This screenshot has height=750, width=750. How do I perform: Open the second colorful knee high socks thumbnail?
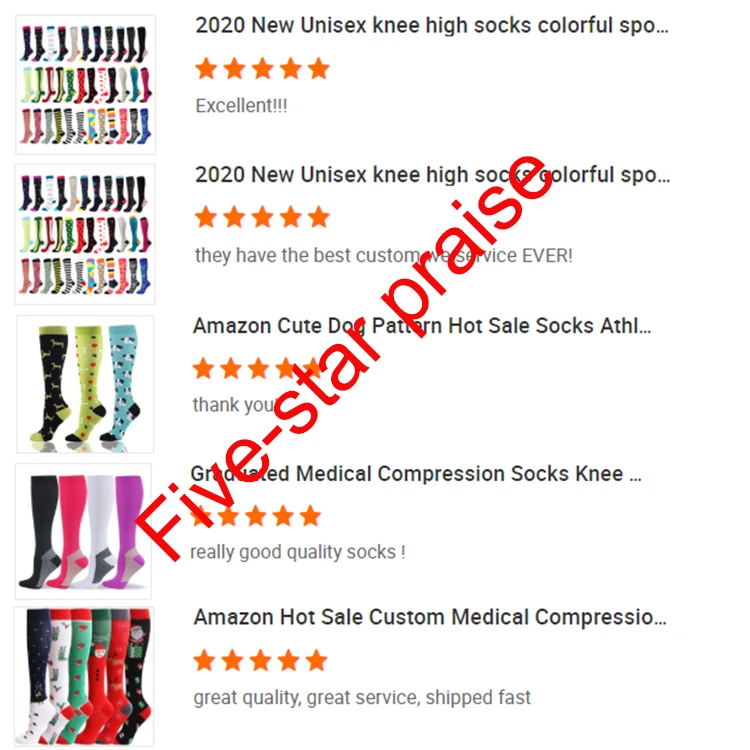[85, 234]
